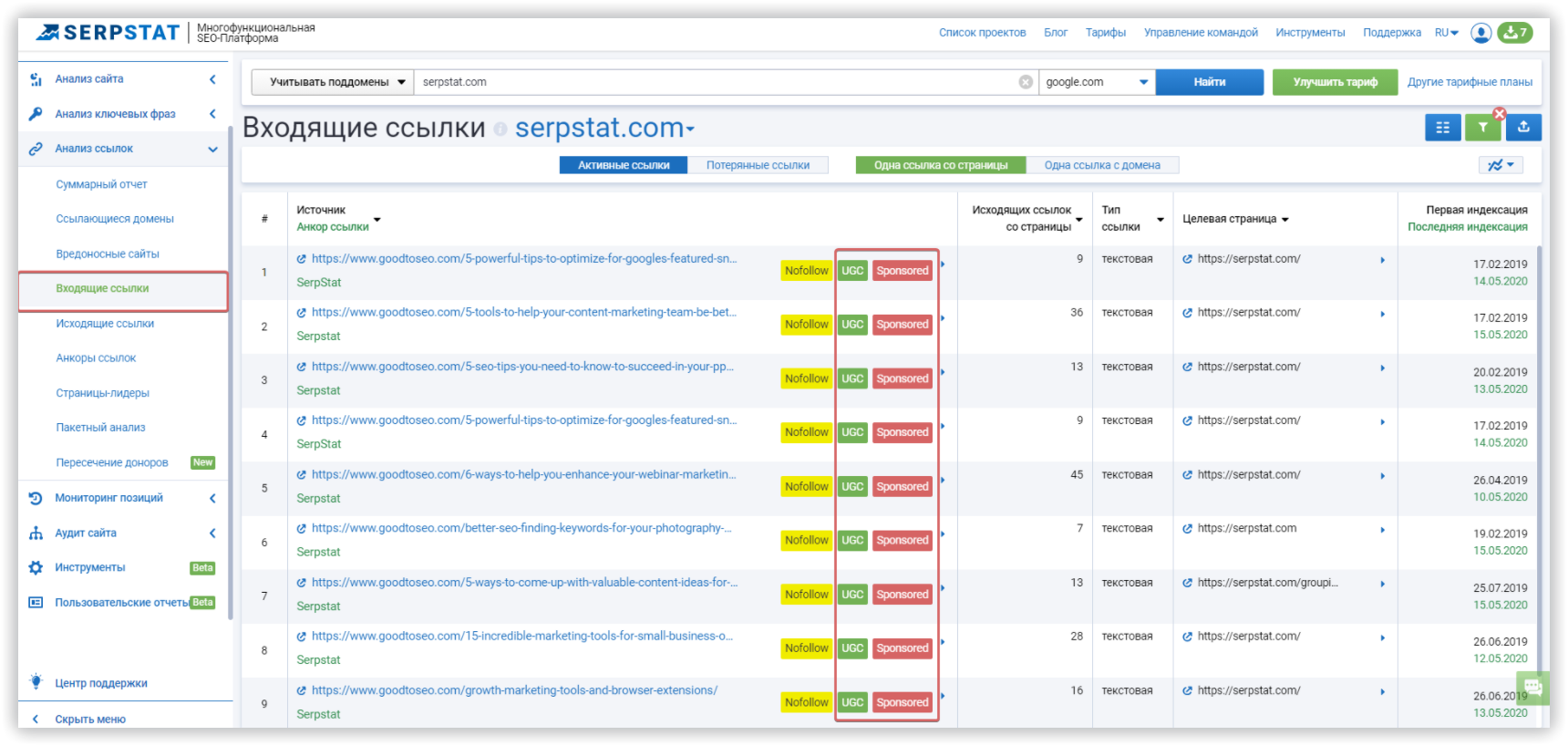
Task: Open the live chat widget icon
Action: [1532, 687]
